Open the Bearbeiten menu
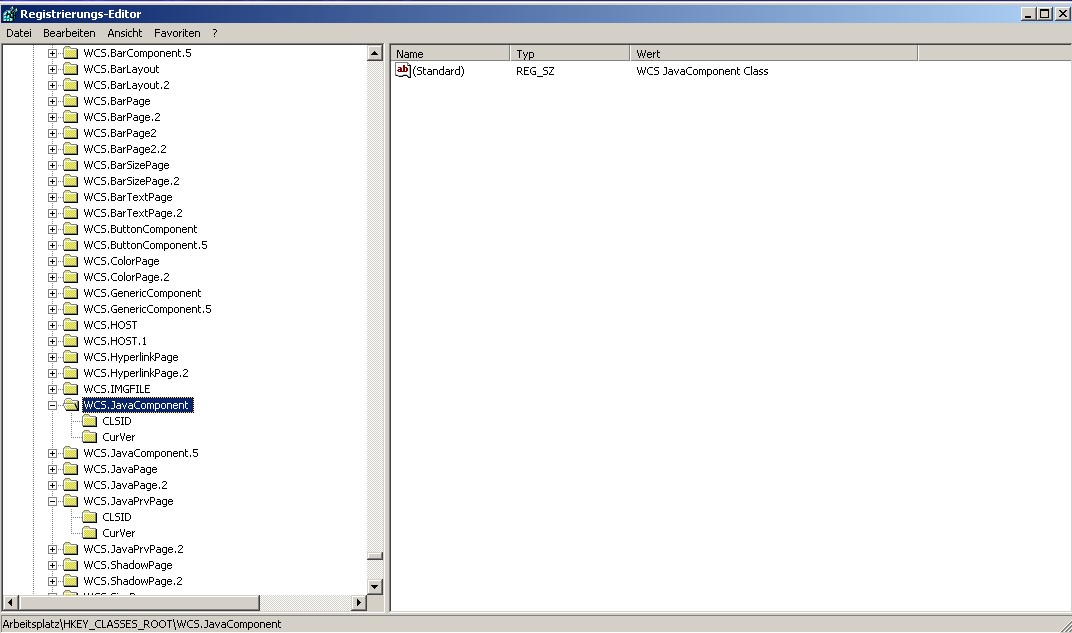Screen dimensions: 1072x633 pos(69,33)
